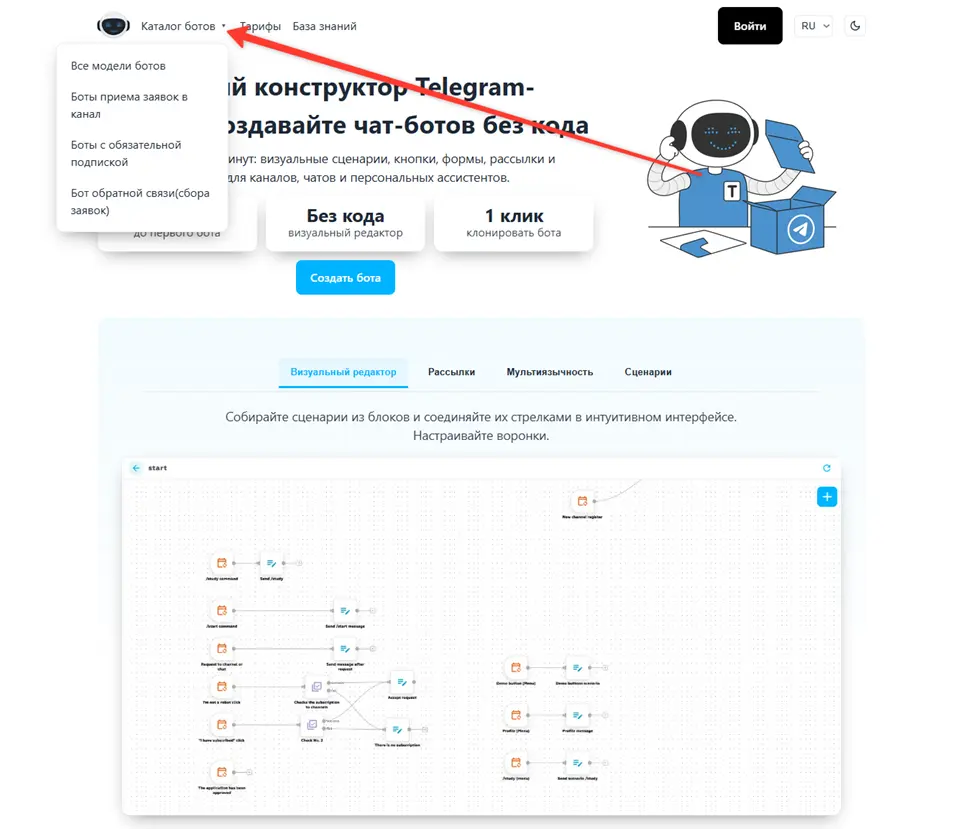The height and width of the screenshot is (831, 978).
Task: Select the /start command trigger node
Action: click(221, 610)
